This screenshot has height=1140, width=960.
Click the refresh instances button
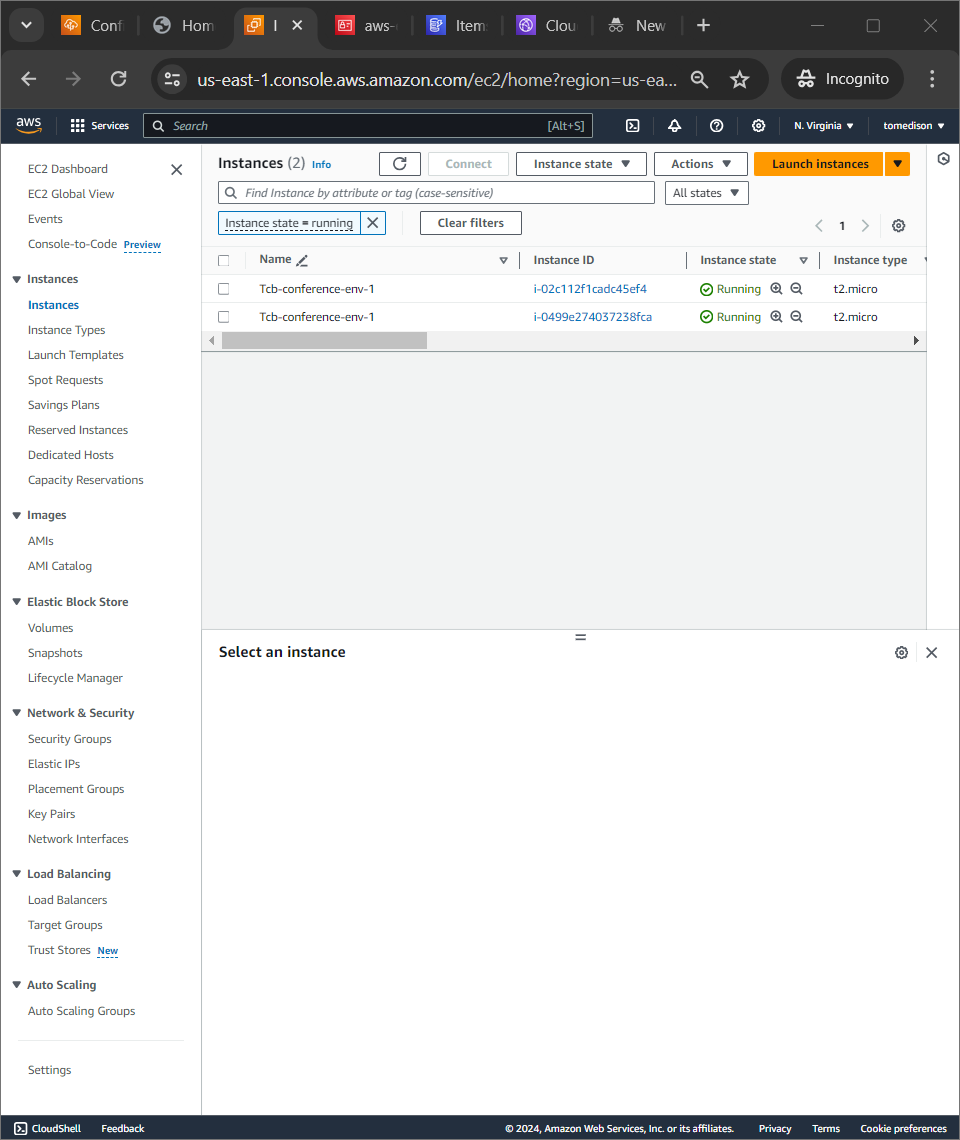click(400, 164)
